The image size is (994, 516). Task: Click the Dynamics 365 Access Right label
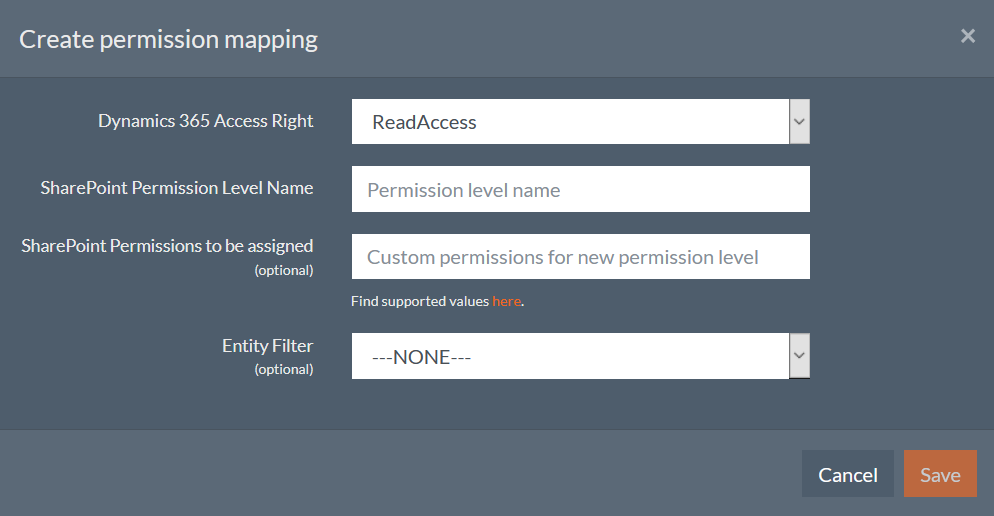pos(205,121)
